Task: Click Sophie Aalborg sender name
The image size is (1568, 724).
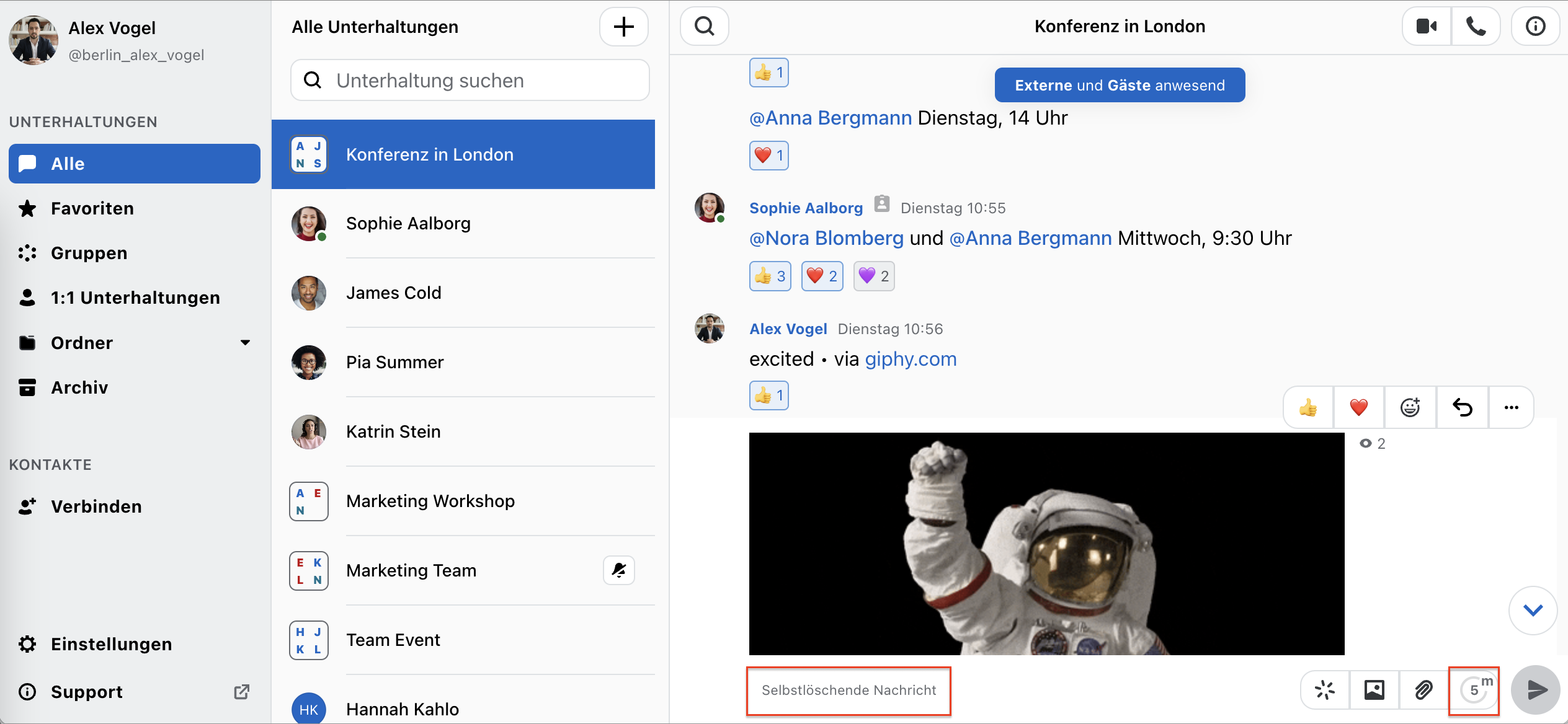Action: 806,208
